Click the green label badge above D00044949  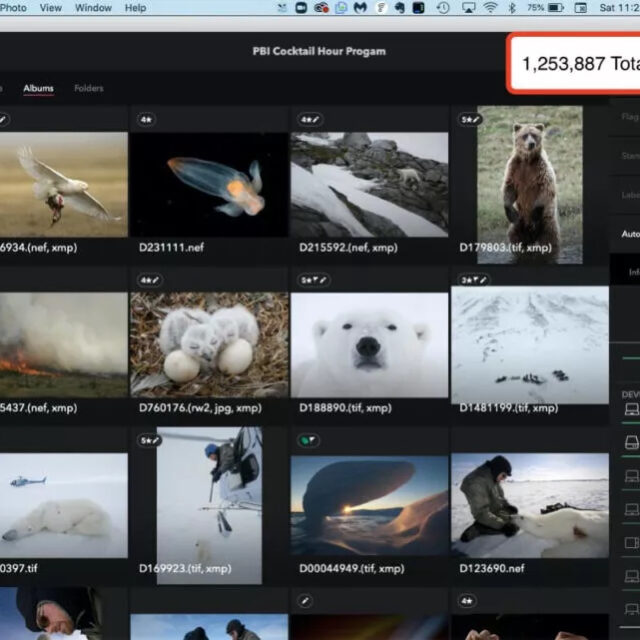[x=308, y=440]
